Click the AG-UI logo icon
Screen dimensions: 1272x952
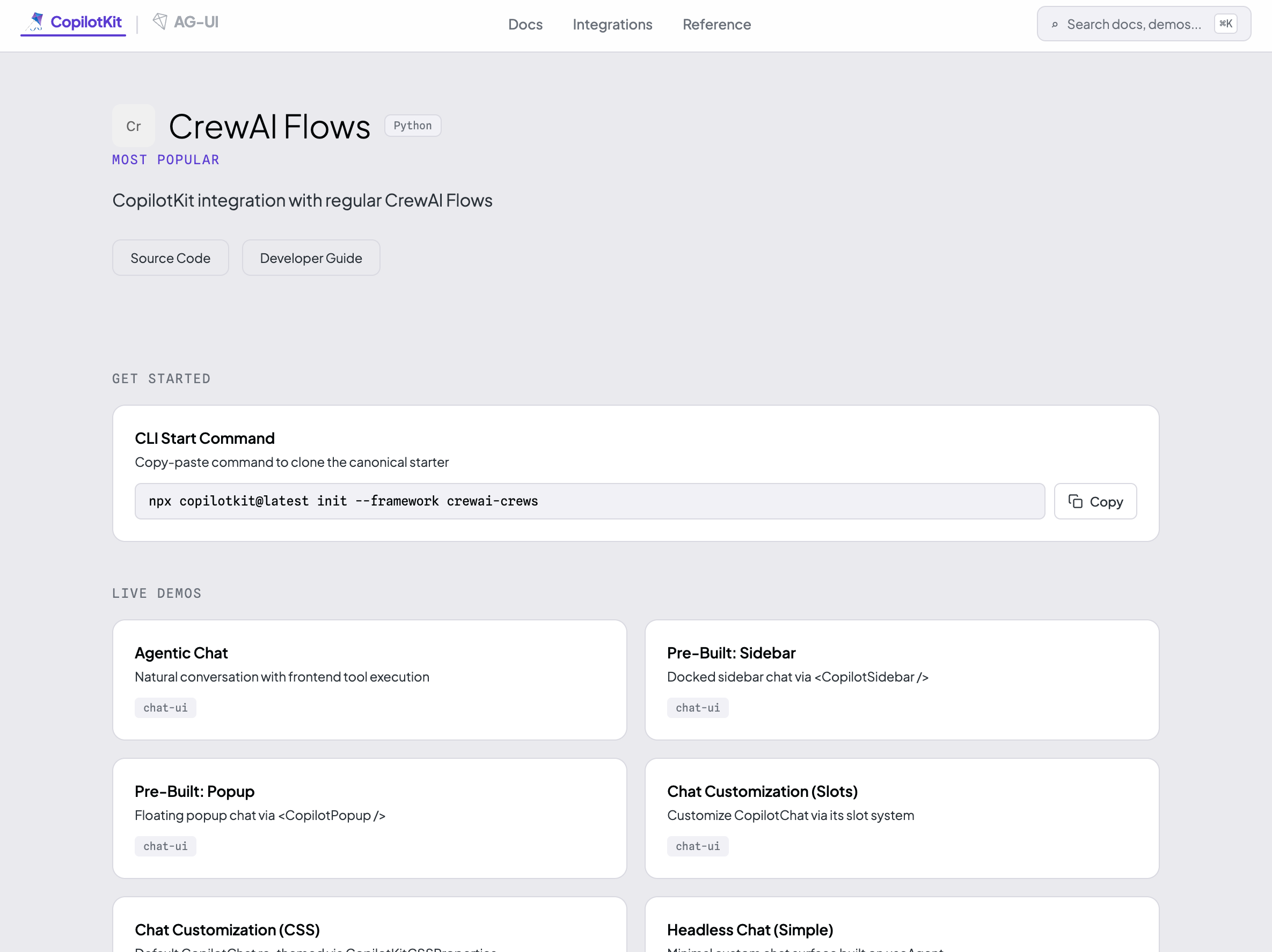point(160,22)
